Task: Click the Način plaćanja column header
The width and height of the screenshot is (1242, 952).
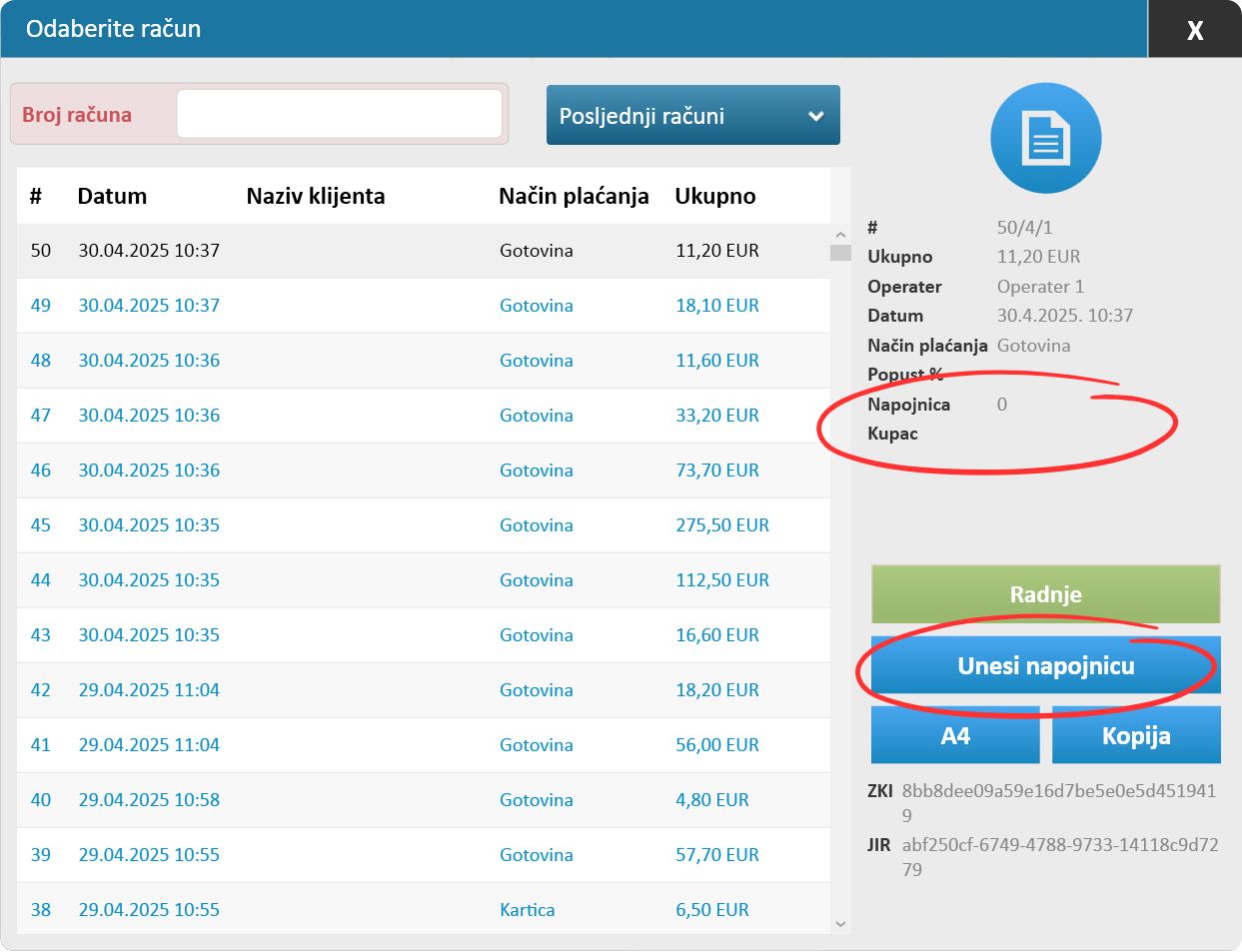Action: (574, 196)
